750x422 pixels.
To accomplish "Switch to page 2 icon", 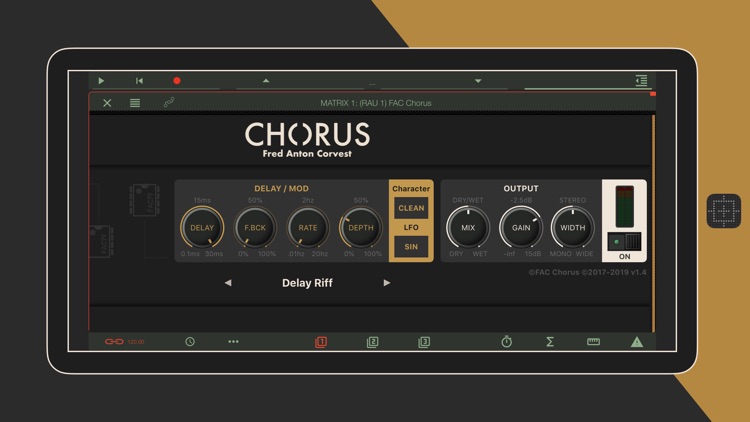I will point(372,342).
